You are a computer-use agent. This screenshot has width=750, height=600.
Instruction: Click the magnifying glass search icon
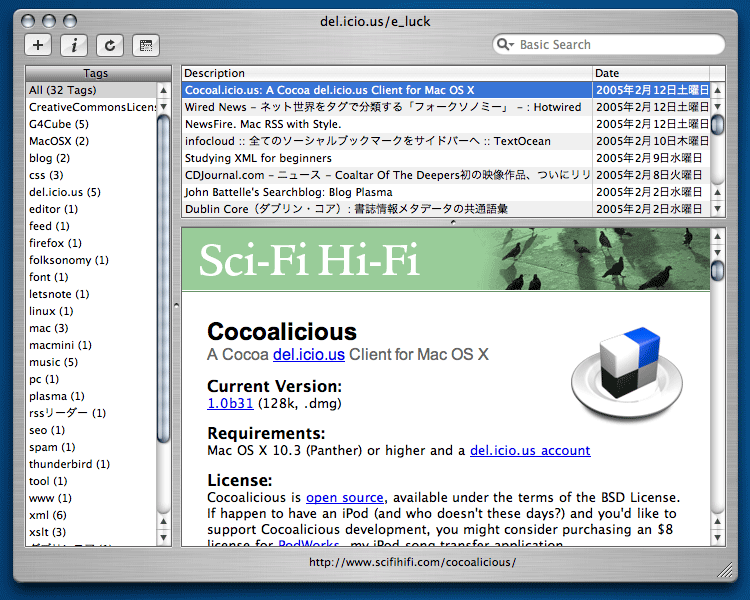(504, 45)
